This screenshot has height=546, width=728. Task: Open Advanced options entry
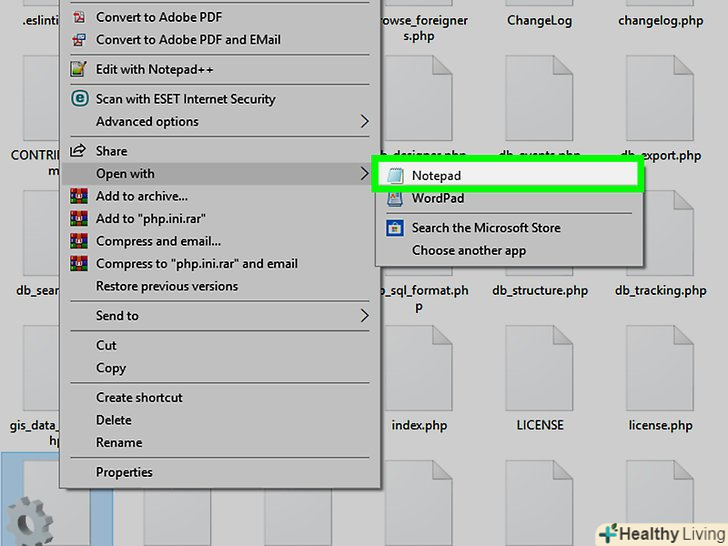click(220, 122)
